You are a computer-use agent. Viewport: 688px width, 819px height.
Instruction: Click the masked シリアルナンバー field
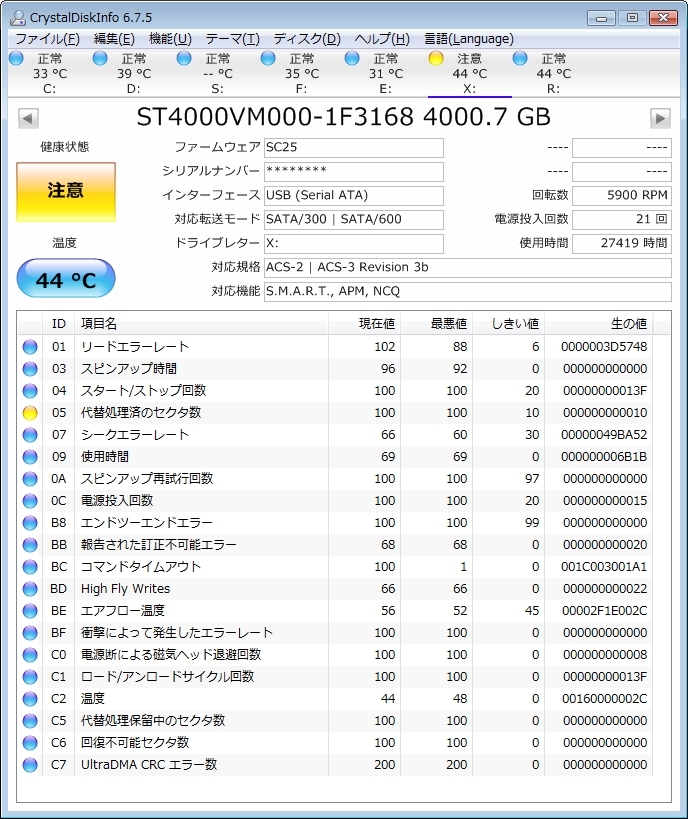tap(354, 171)
